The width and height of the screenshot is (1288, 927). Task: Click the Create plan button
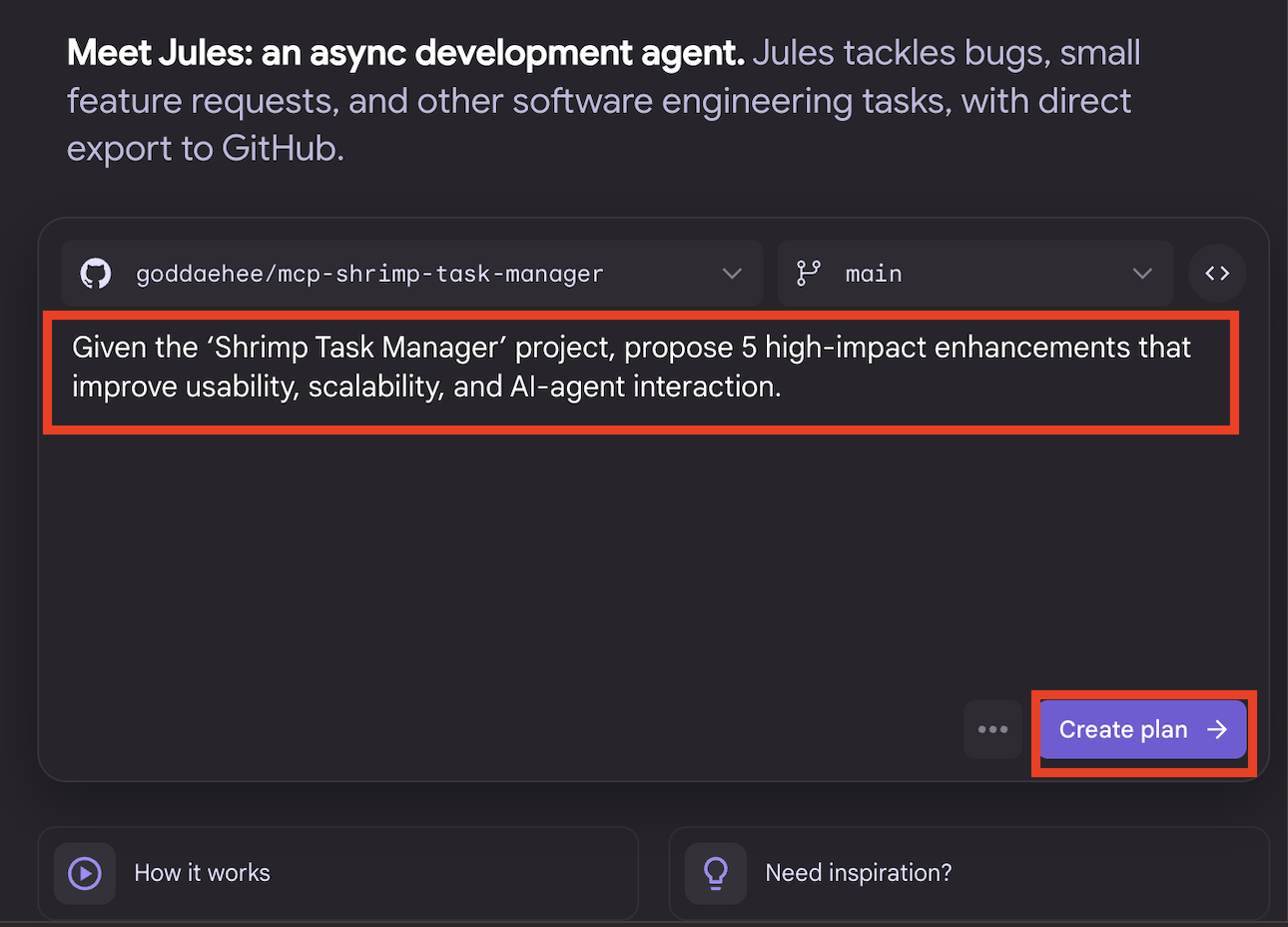1143,729
